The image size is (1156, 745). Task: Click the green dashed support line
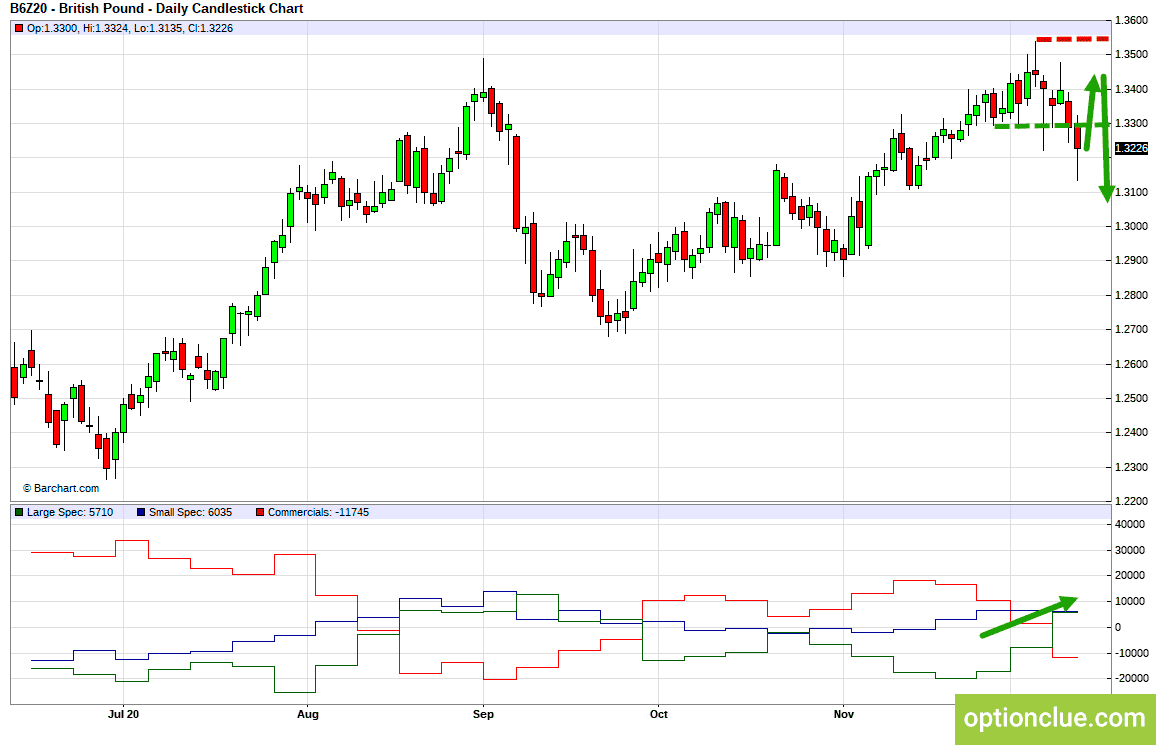coord(1051,126)
